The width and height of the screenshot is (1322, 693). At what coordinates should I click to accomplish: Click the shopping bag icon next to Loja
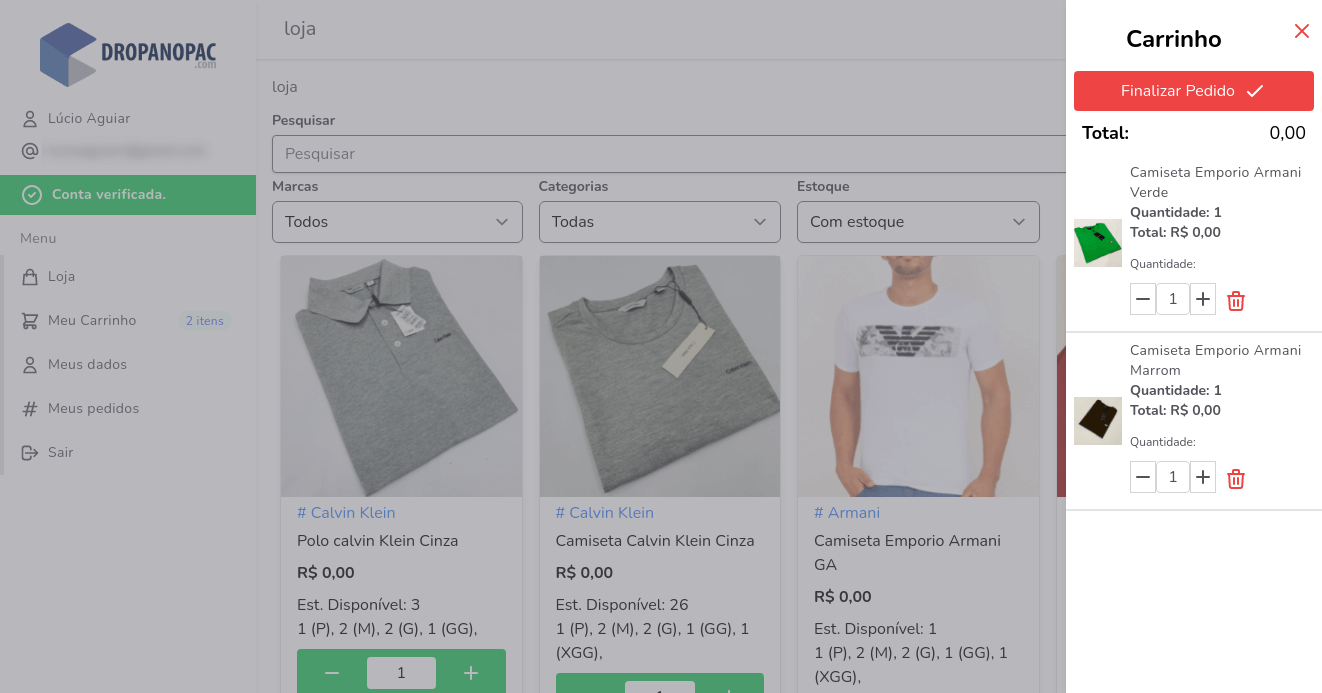[30, 276]
